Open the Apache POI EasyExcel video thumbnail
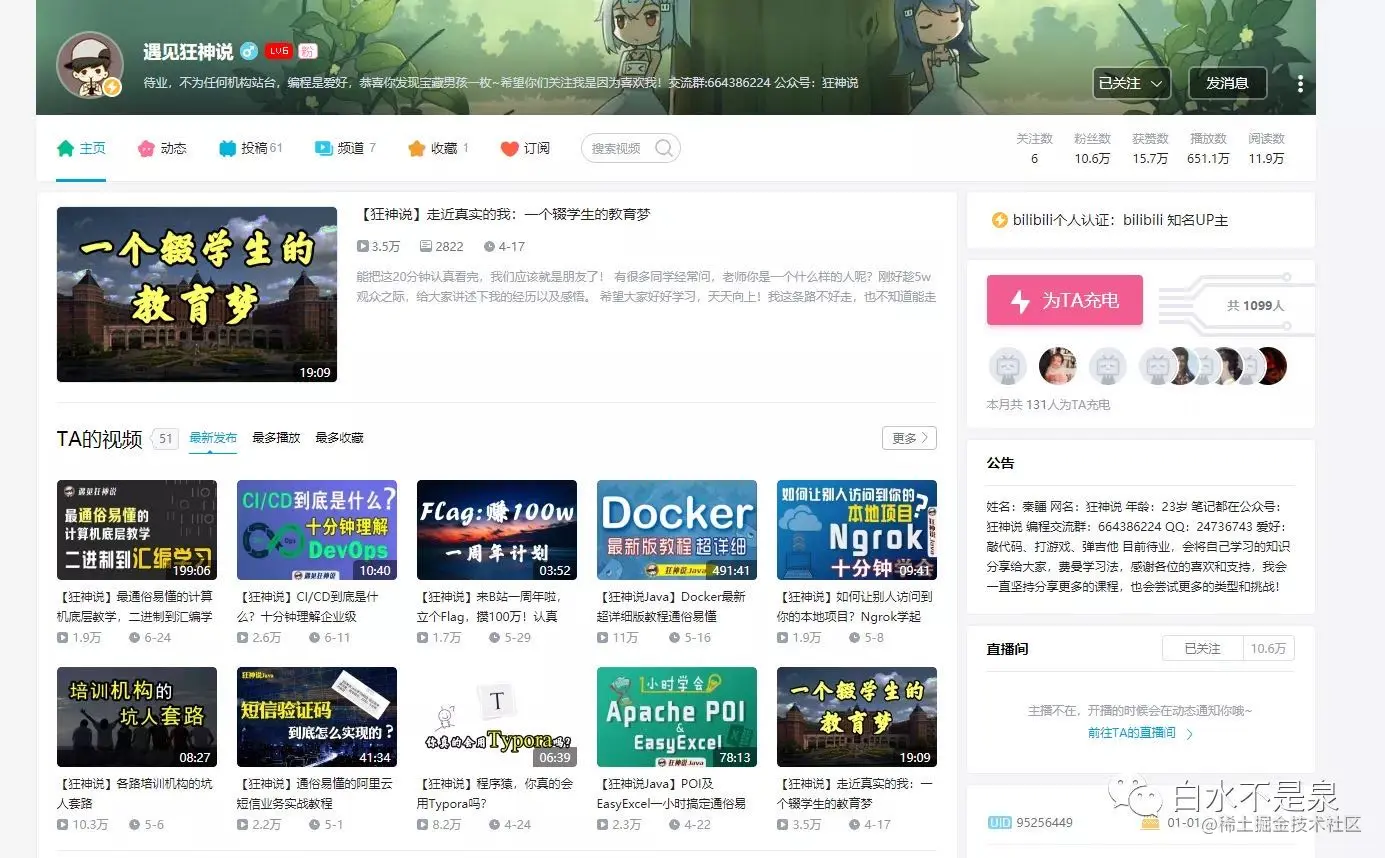This screenshot has height=858, width=1385. pos(677,717)
